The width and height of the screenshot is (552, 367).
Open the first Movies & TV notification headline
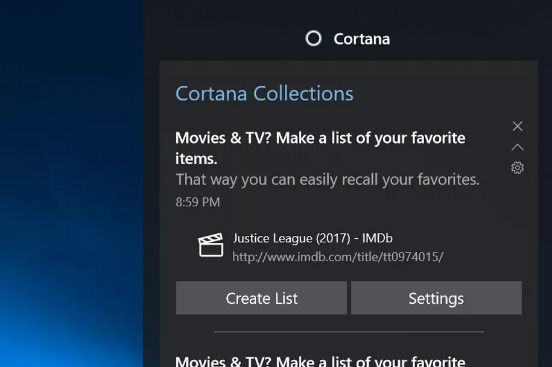pyautogui.click(x=320, y=148)
